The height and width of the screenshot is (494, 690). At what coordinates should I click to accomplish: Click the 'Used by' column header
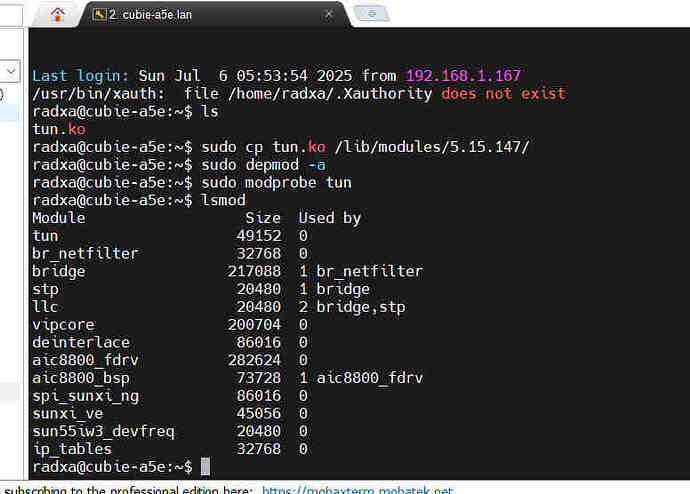[x=330, y=218]
